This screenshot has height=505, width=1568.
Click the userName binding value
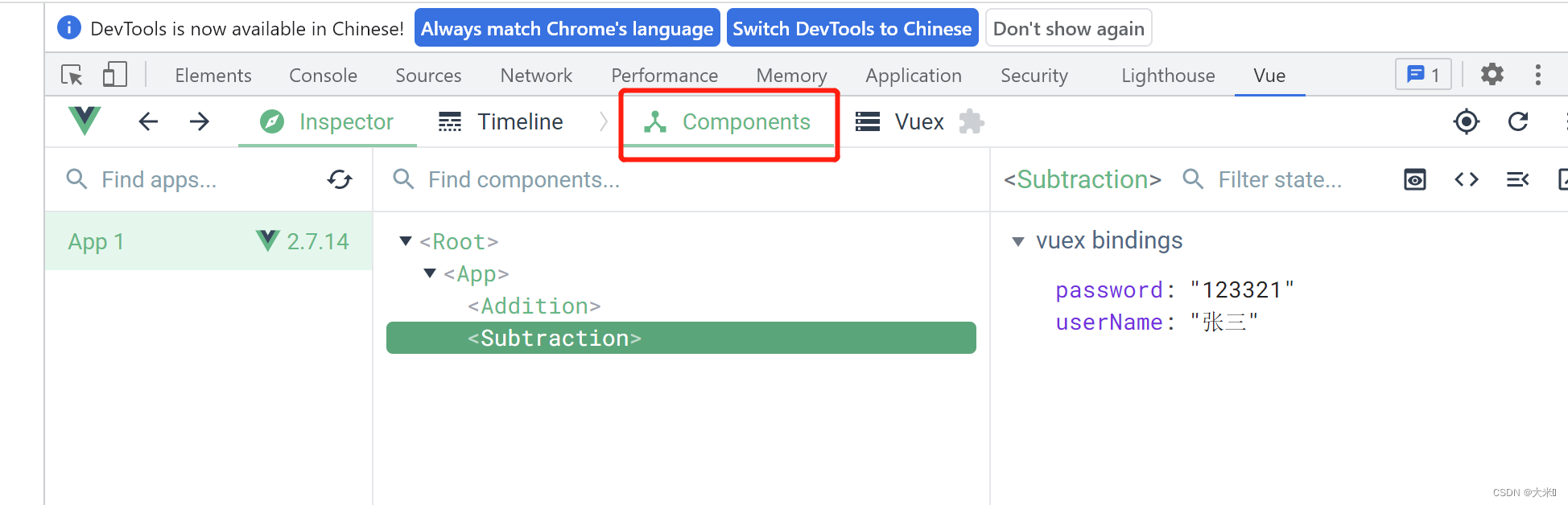(1223, 322)
